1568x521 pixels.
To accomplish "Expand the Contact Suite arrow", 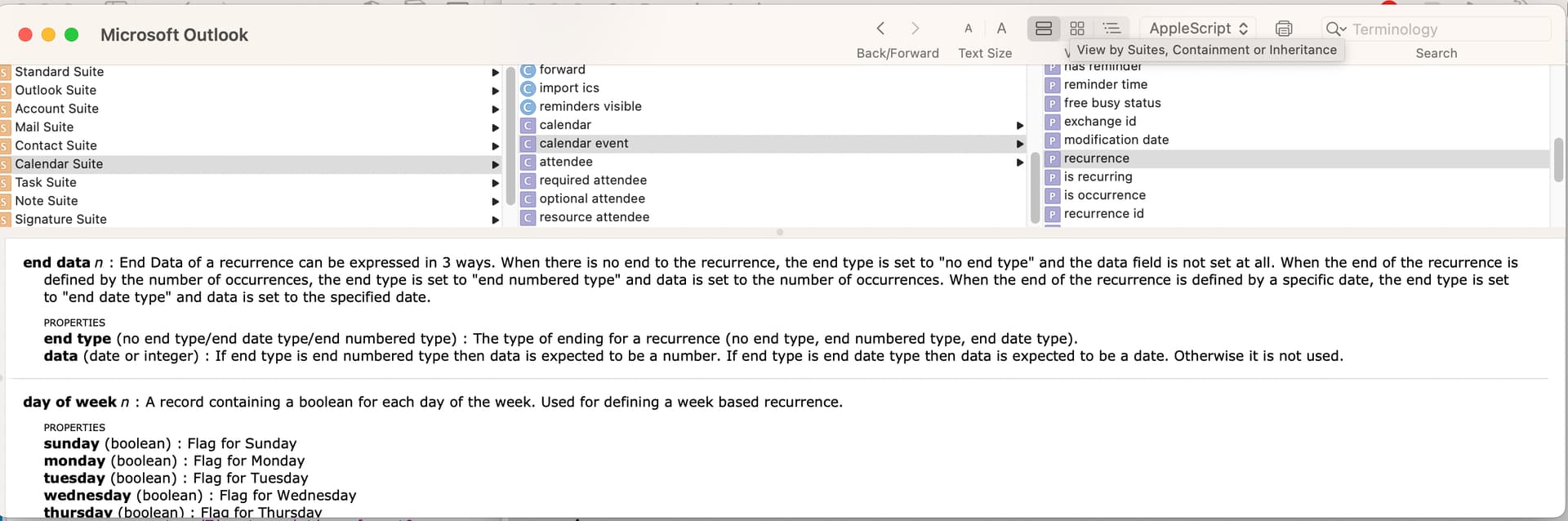I will point(495,146).
